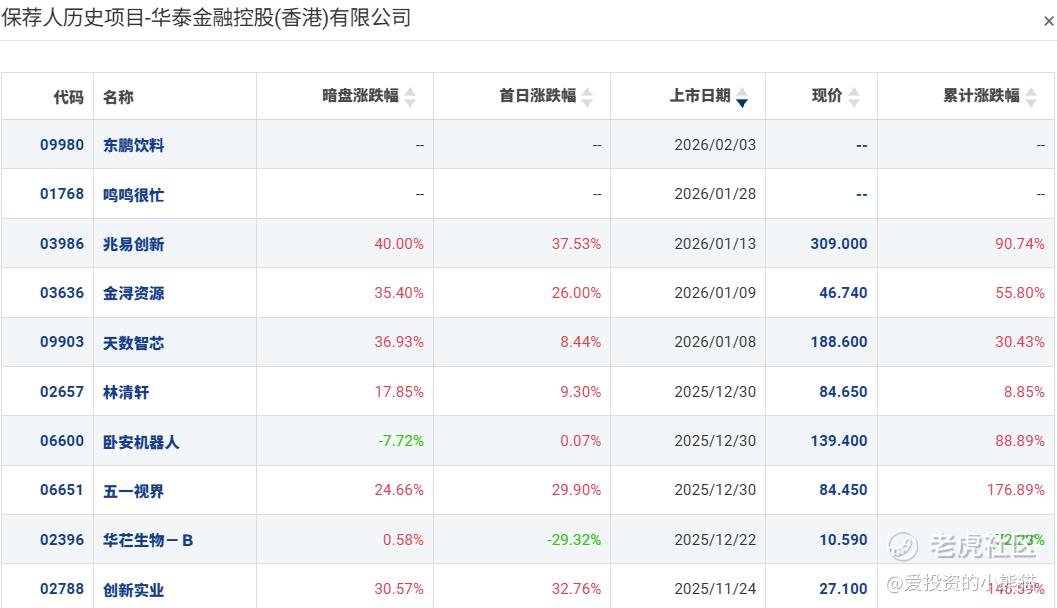Viewport: 1057px width, 608px height.
Task: Select current price 84.650
Action: (x=843, y=392)
